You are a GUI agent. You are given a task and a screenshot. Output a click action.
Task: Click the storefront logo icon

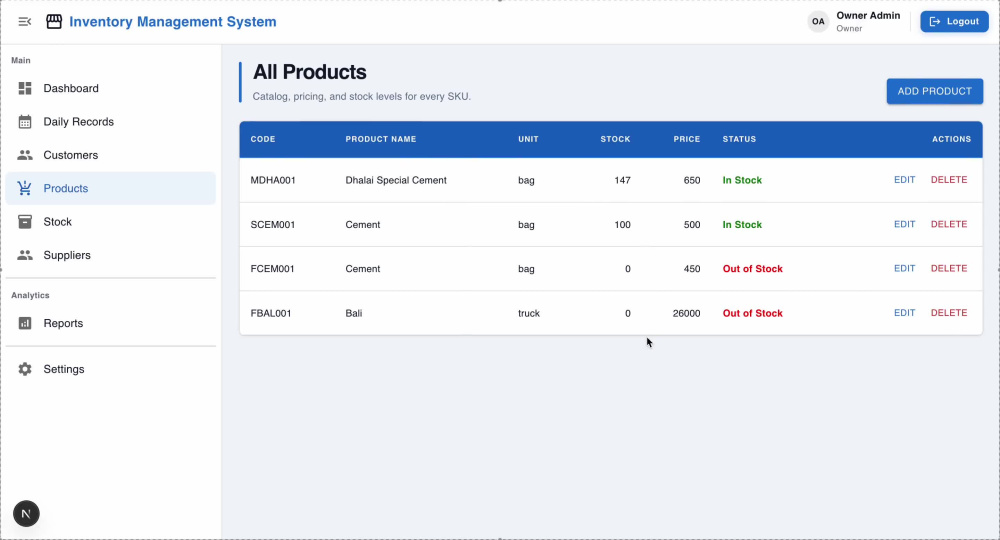[54, 22]
